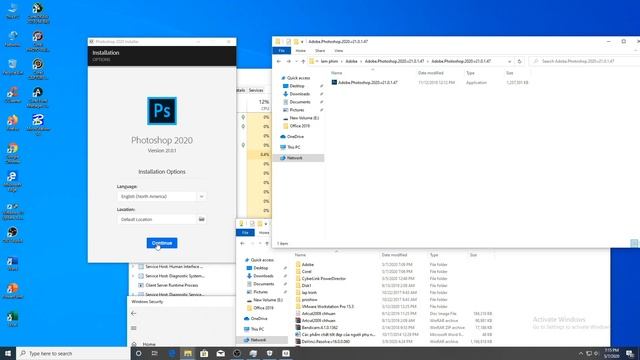Show hidden system tray icons

point(581,353)
